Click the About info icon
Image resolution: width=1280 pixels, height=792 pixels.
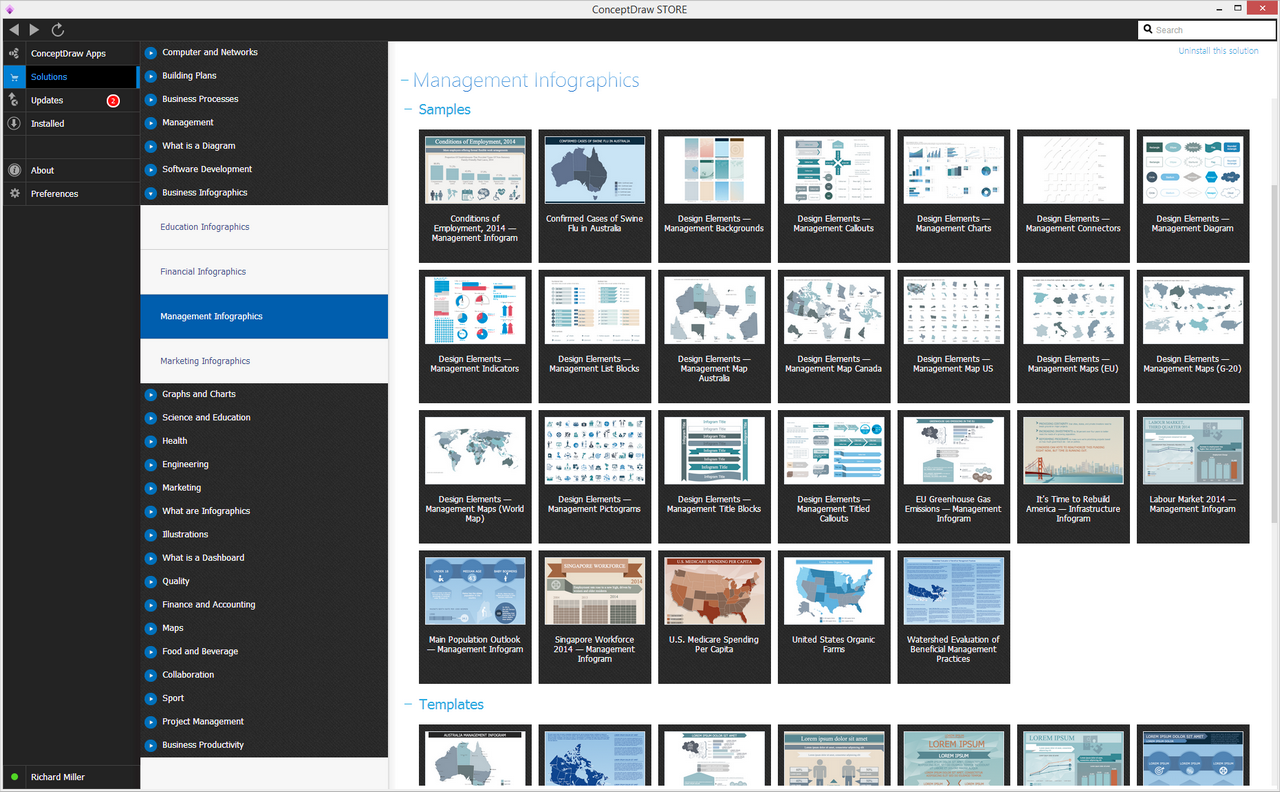(14, 170)
